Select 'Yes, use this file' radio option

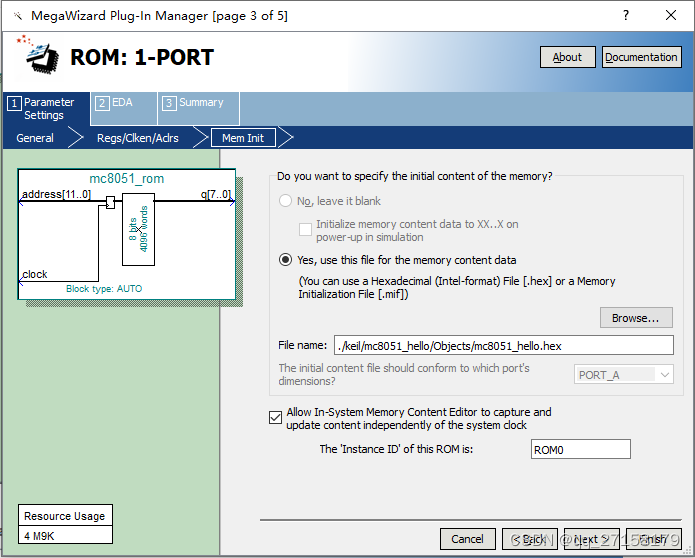(x=285, y=260)
